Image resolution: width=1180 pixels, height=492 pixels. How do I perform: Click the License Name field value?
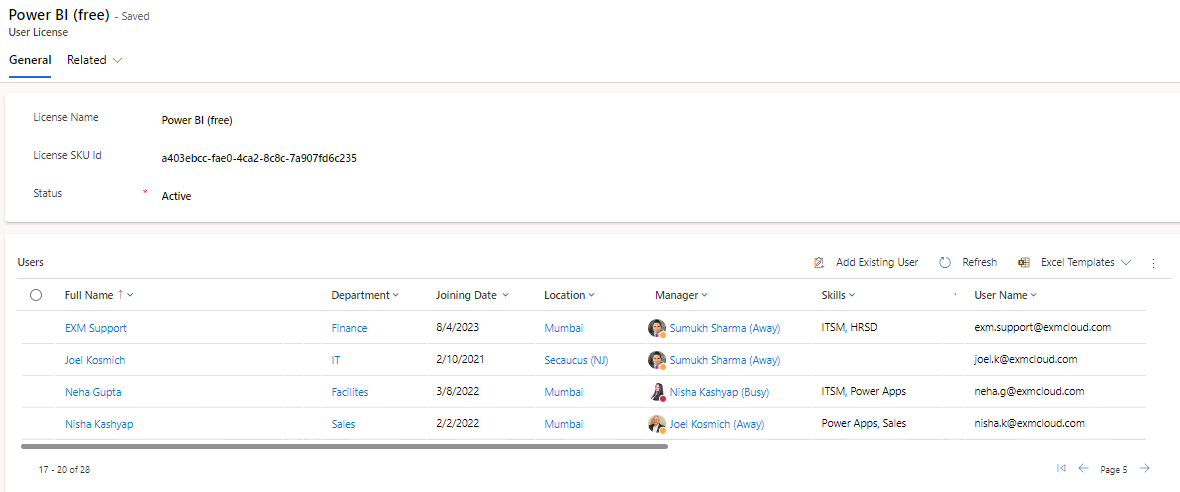point(197,120)
